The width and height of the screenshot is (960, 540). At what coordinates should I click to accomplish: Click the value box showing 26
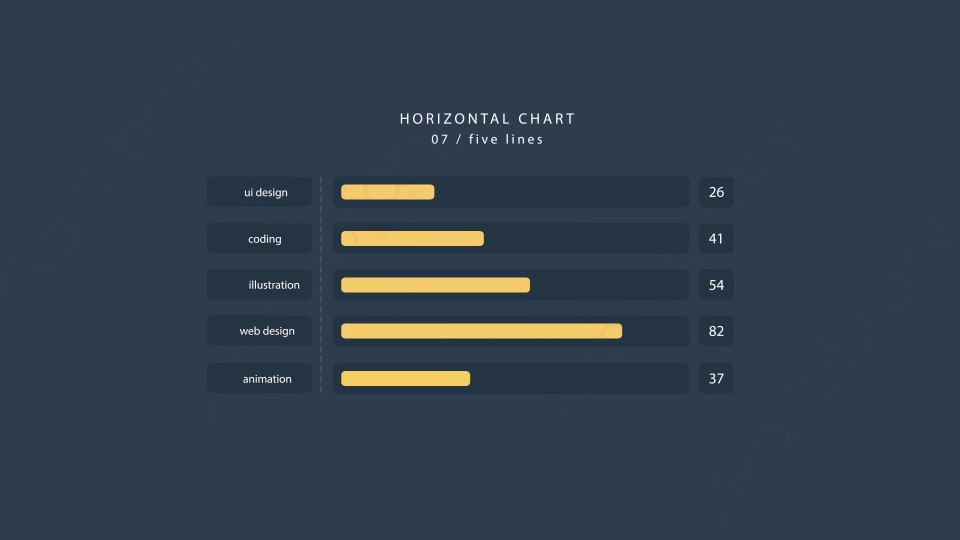[x=716, y=192]
